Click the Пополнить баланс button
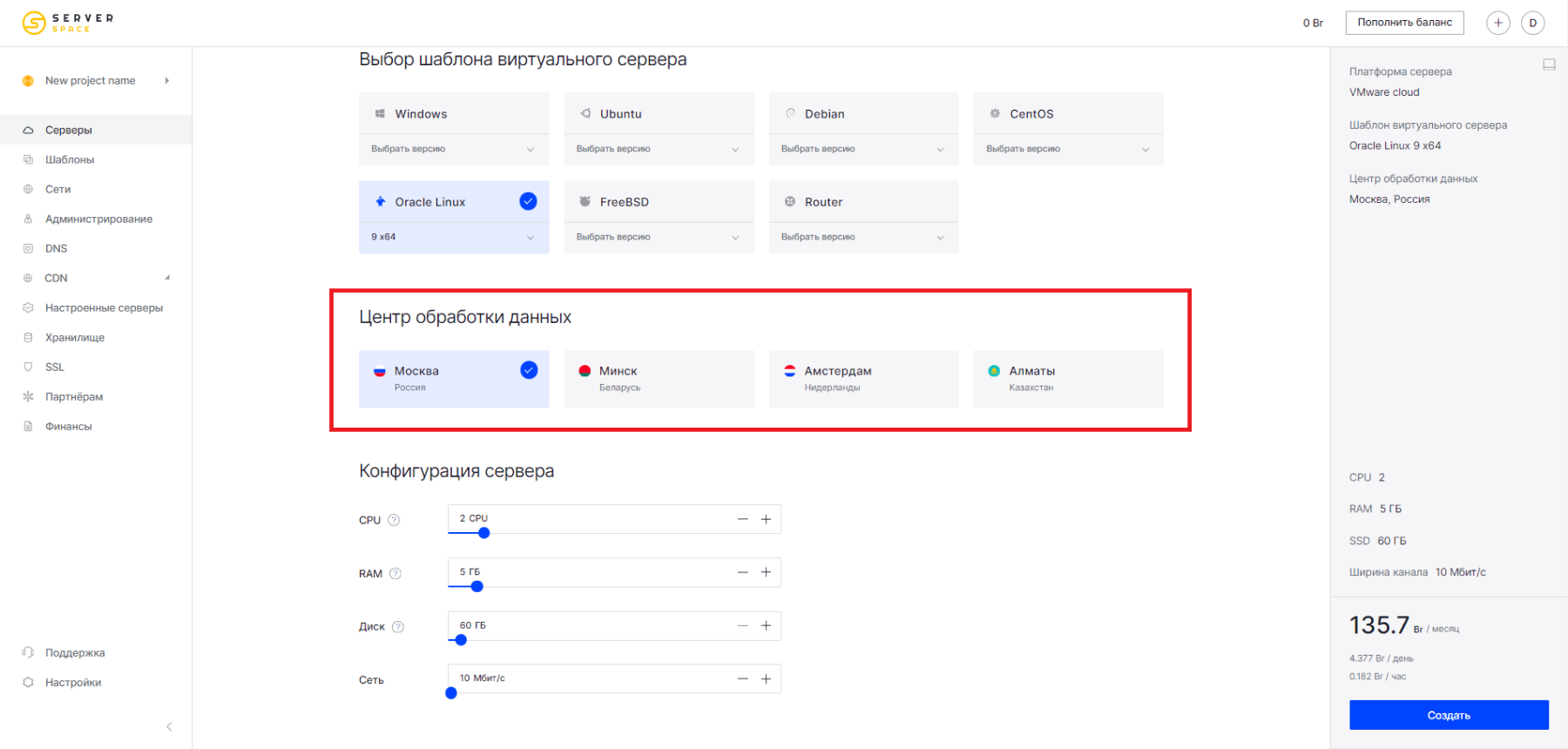The width and height of the screenshot is (1568, 749). [1404, 23]
